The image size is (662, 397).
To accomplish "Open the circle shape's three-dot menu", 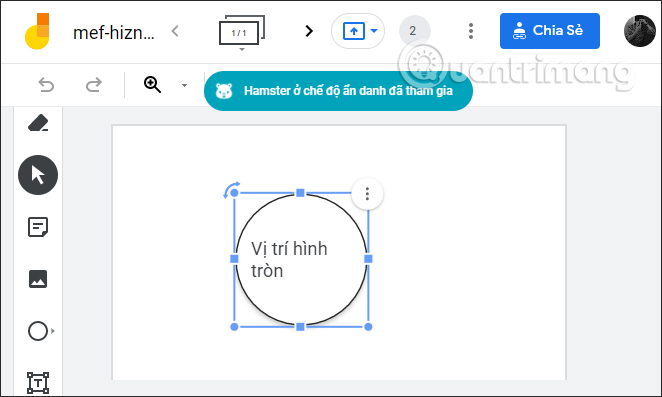I will point(367,193).
